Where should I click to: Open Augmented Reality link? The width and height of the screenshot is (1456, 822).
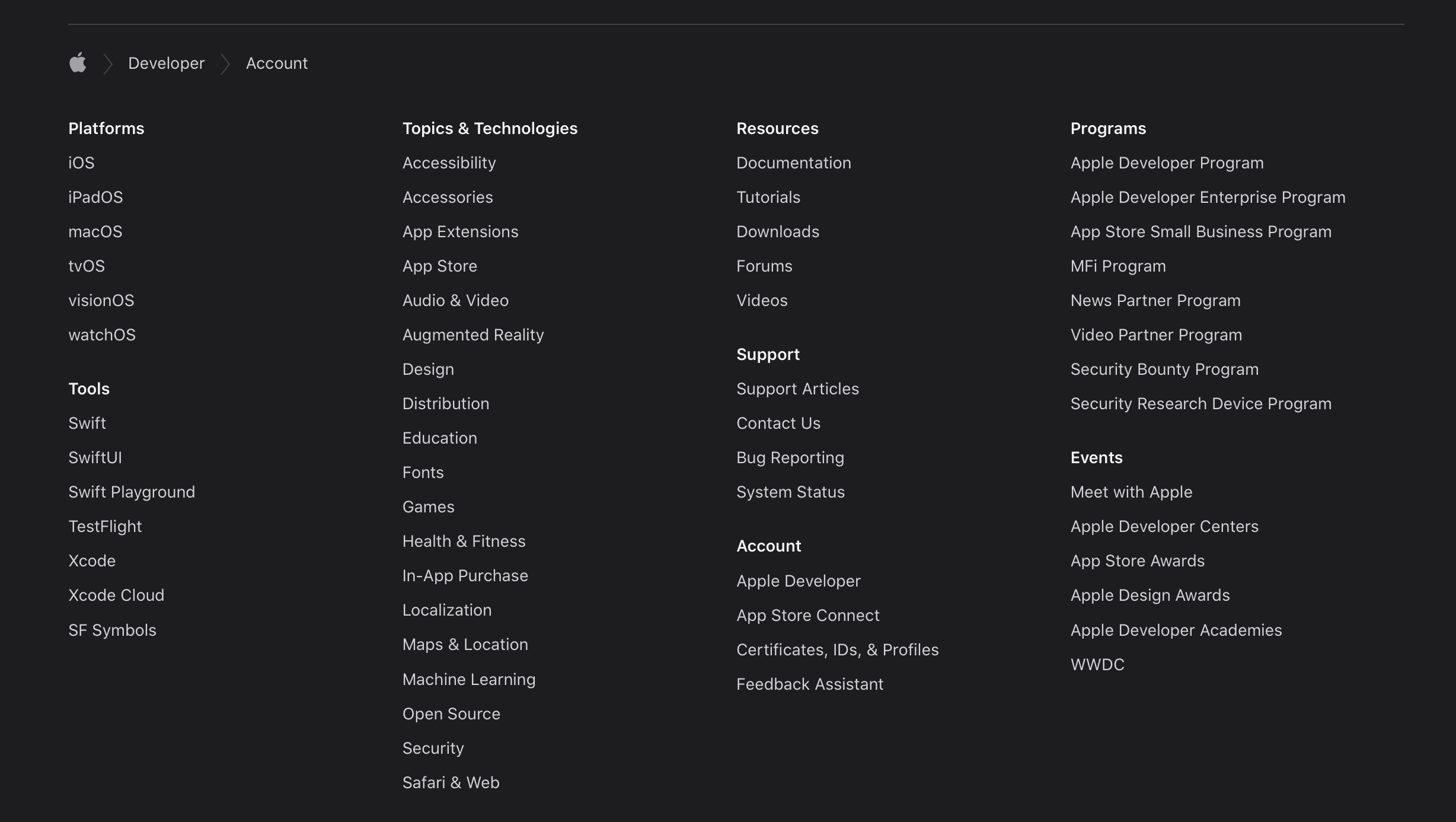pos(473,334)
